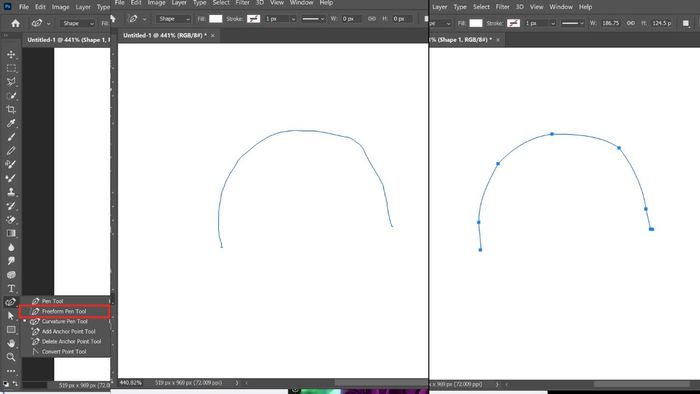700x394 pixels.
Task: Open tool preset arrow in left window
Action: (x=49, y=23)
